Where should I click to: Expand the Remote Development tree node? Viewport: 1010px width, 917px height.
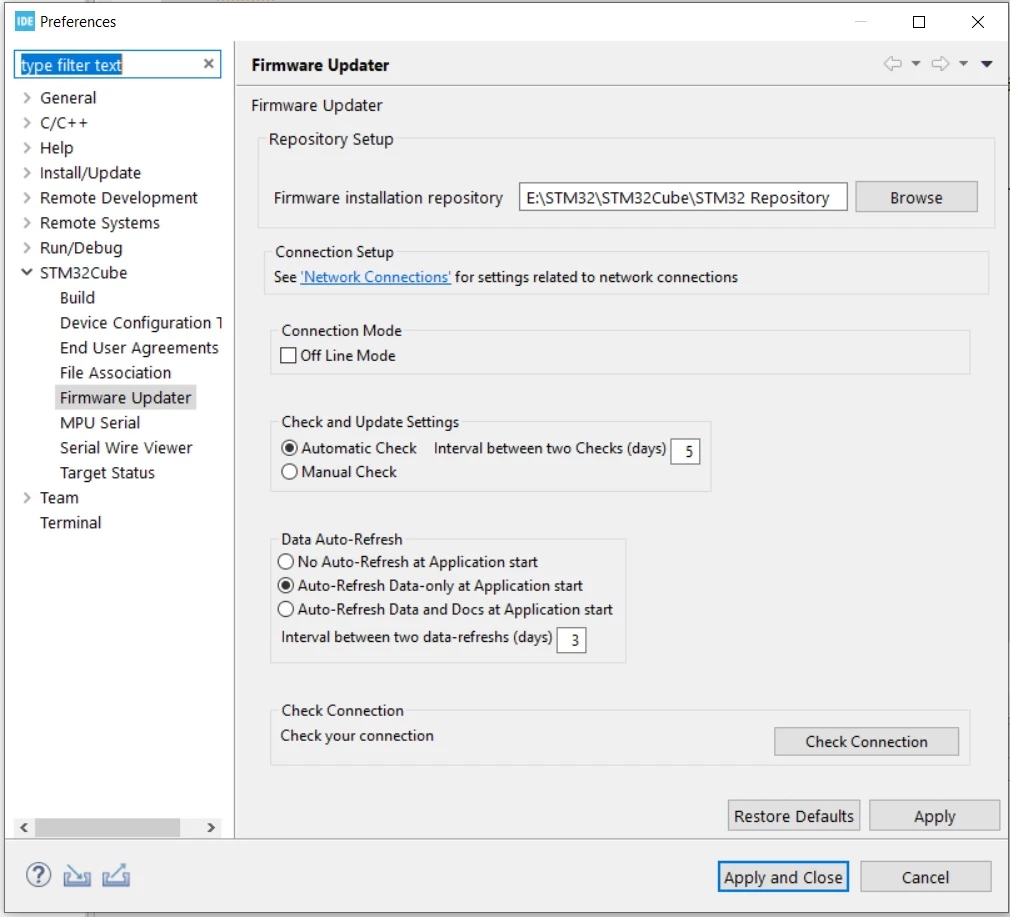pos(26,198)
